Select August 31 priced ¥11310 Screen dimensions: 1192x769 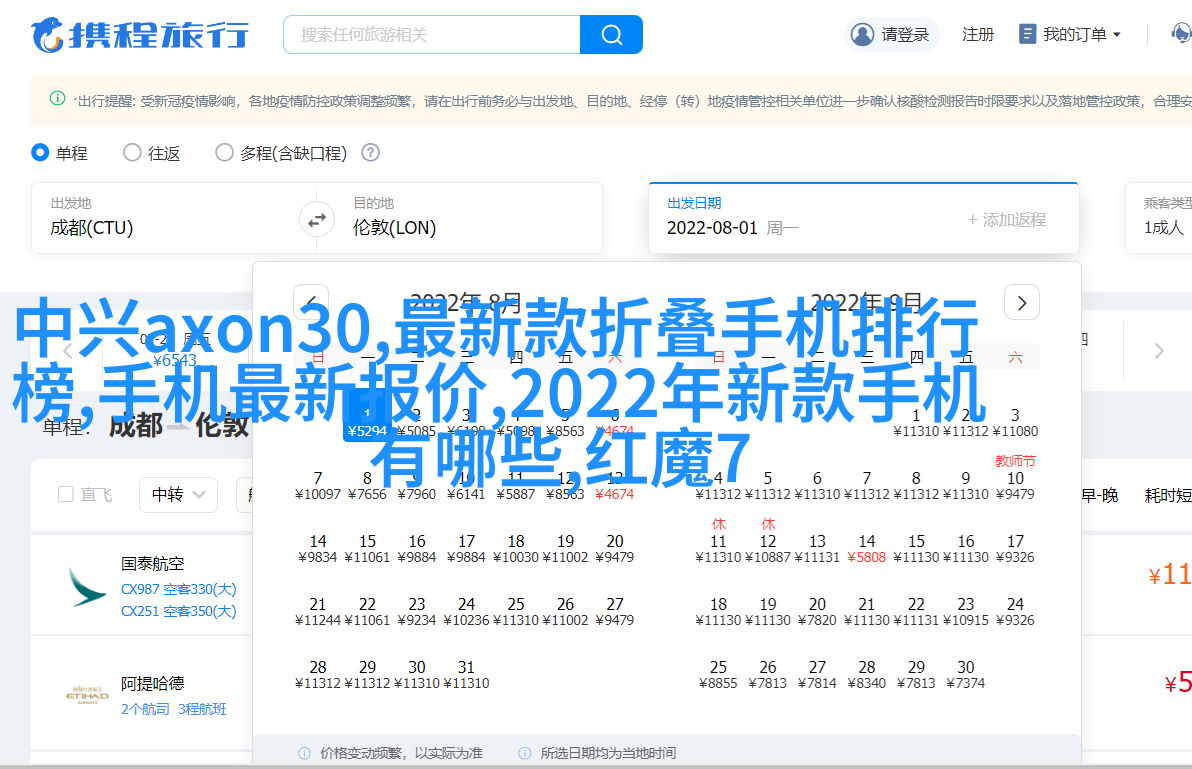pos(466,675)
